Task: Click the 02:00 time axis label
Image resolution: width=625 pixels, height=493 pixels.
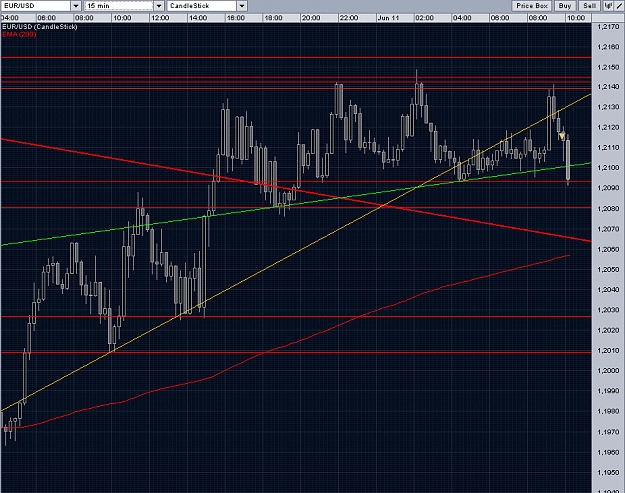Action: point(424,18)
